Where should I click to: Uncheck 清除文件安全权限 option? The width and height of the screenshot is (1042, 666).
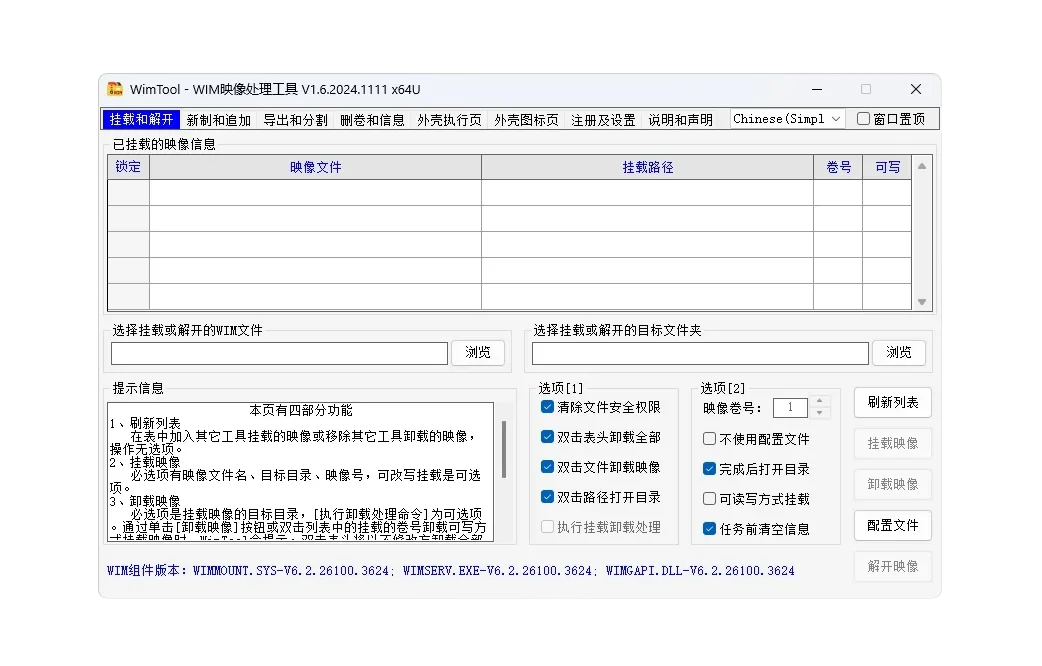pyautogui.click(x=548, y=407)
